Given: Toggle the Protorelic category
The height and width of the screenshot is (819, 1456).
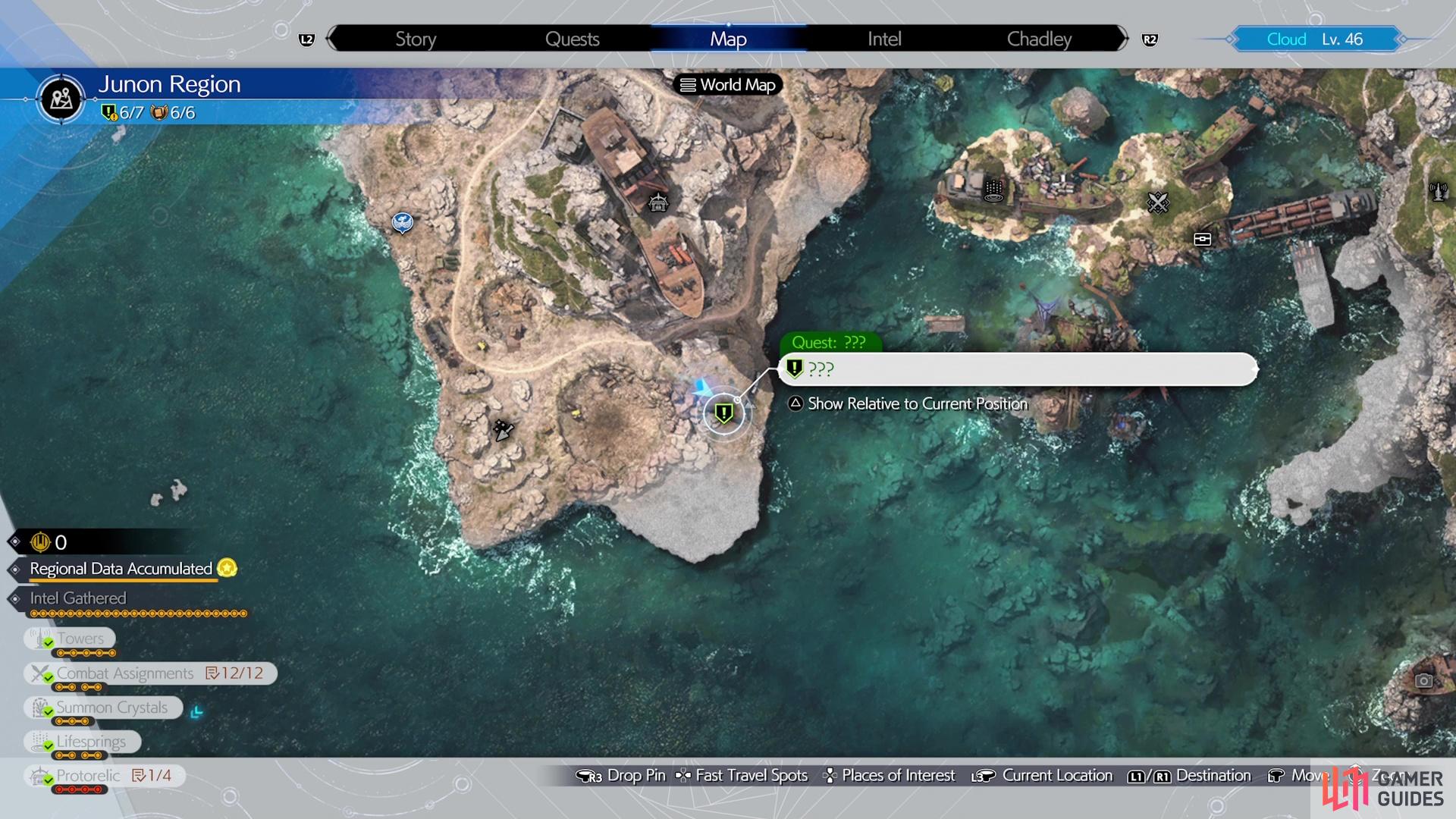Looking at the screenshot, I should click(x=105, y=775).
